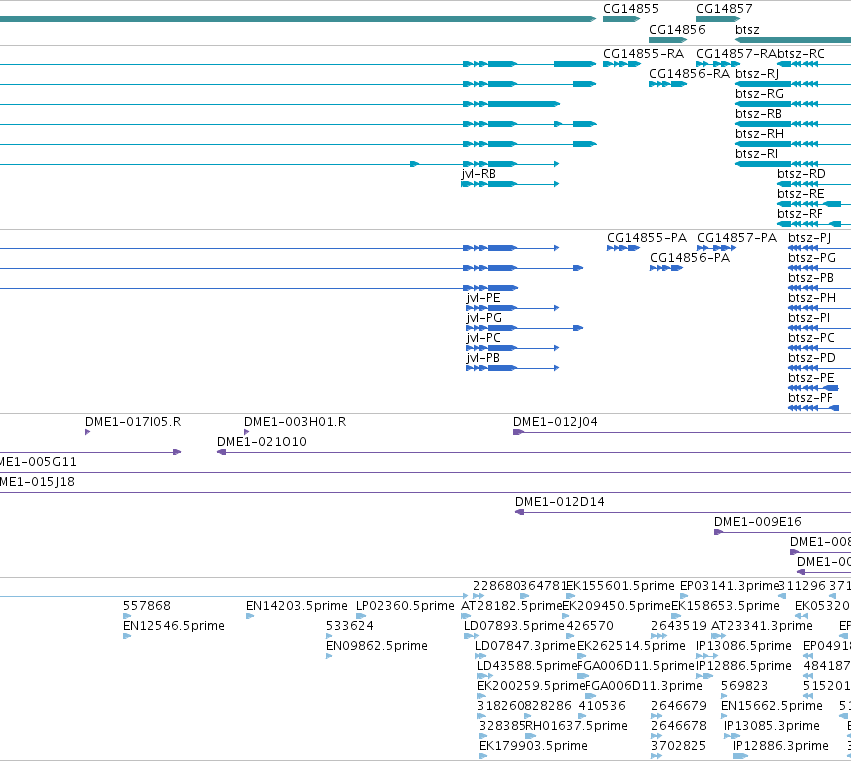Screen dimensions: 851x761
Task: Select EST EK262514.5prime
Action: point(631,646)
